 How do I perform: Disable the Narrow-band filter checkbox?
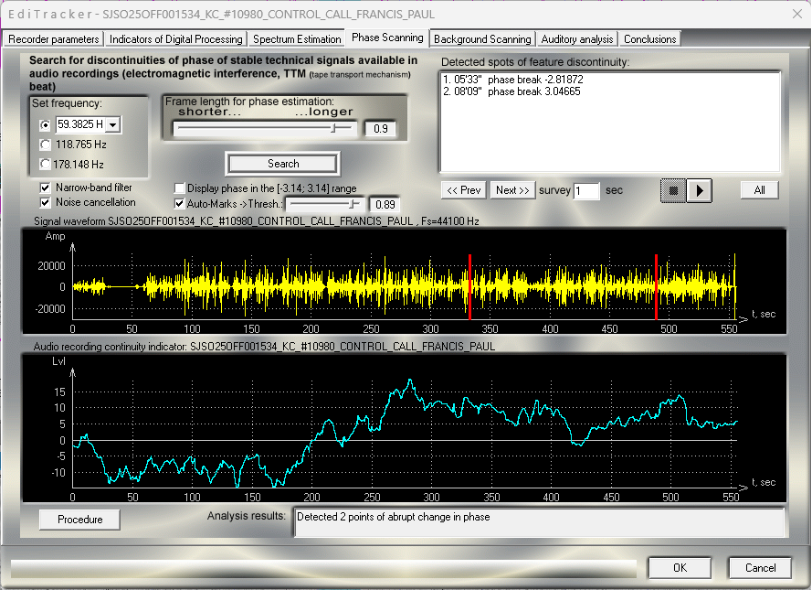[45, 187]
